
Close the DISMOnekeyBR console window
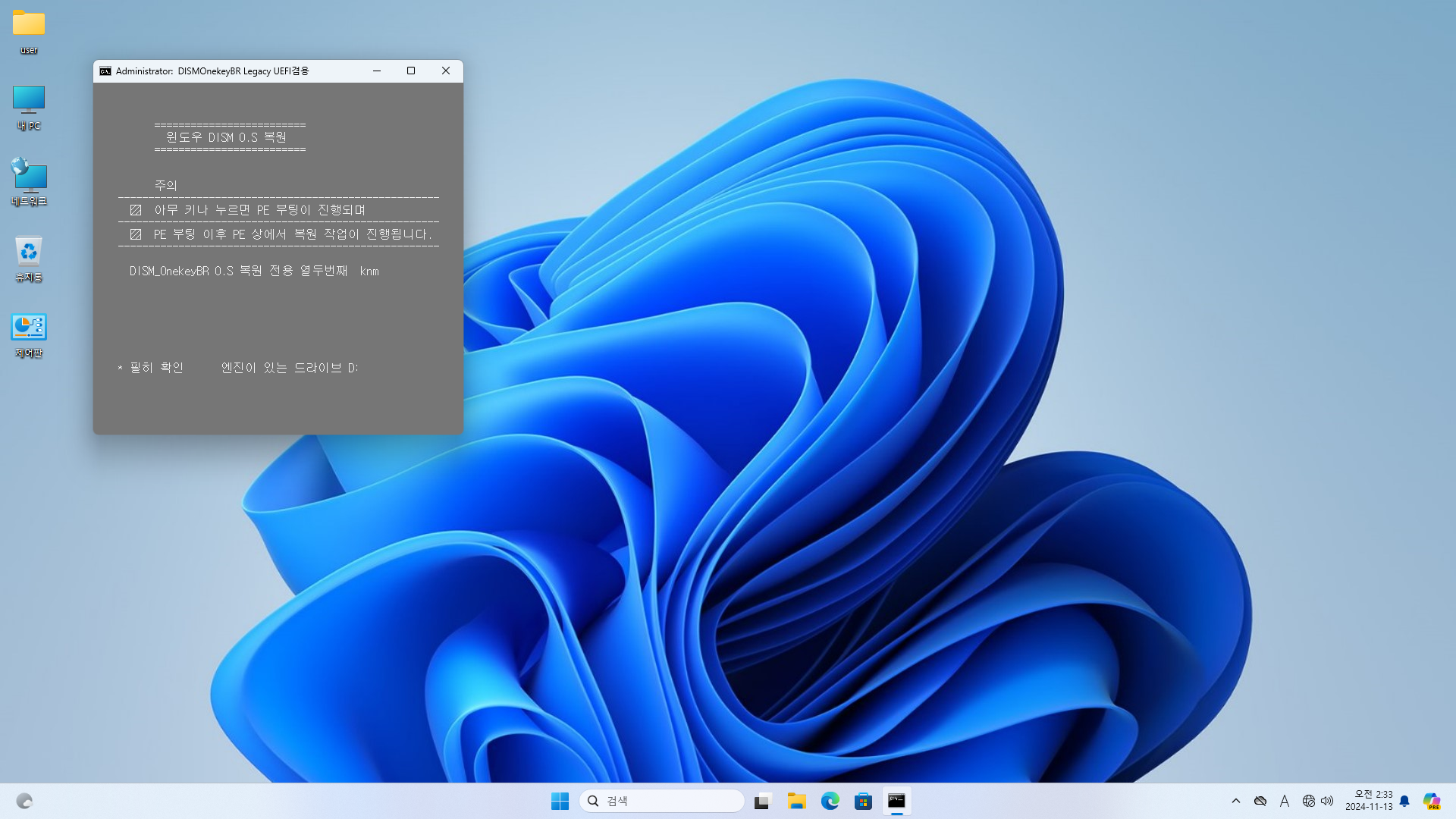[446, 71]
